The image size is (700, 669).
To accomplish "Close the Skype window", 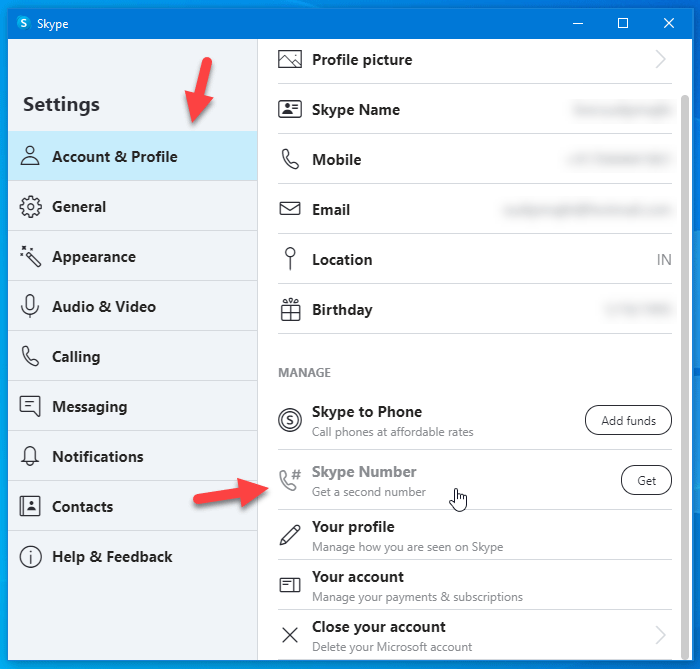I will tap(668, 23).
